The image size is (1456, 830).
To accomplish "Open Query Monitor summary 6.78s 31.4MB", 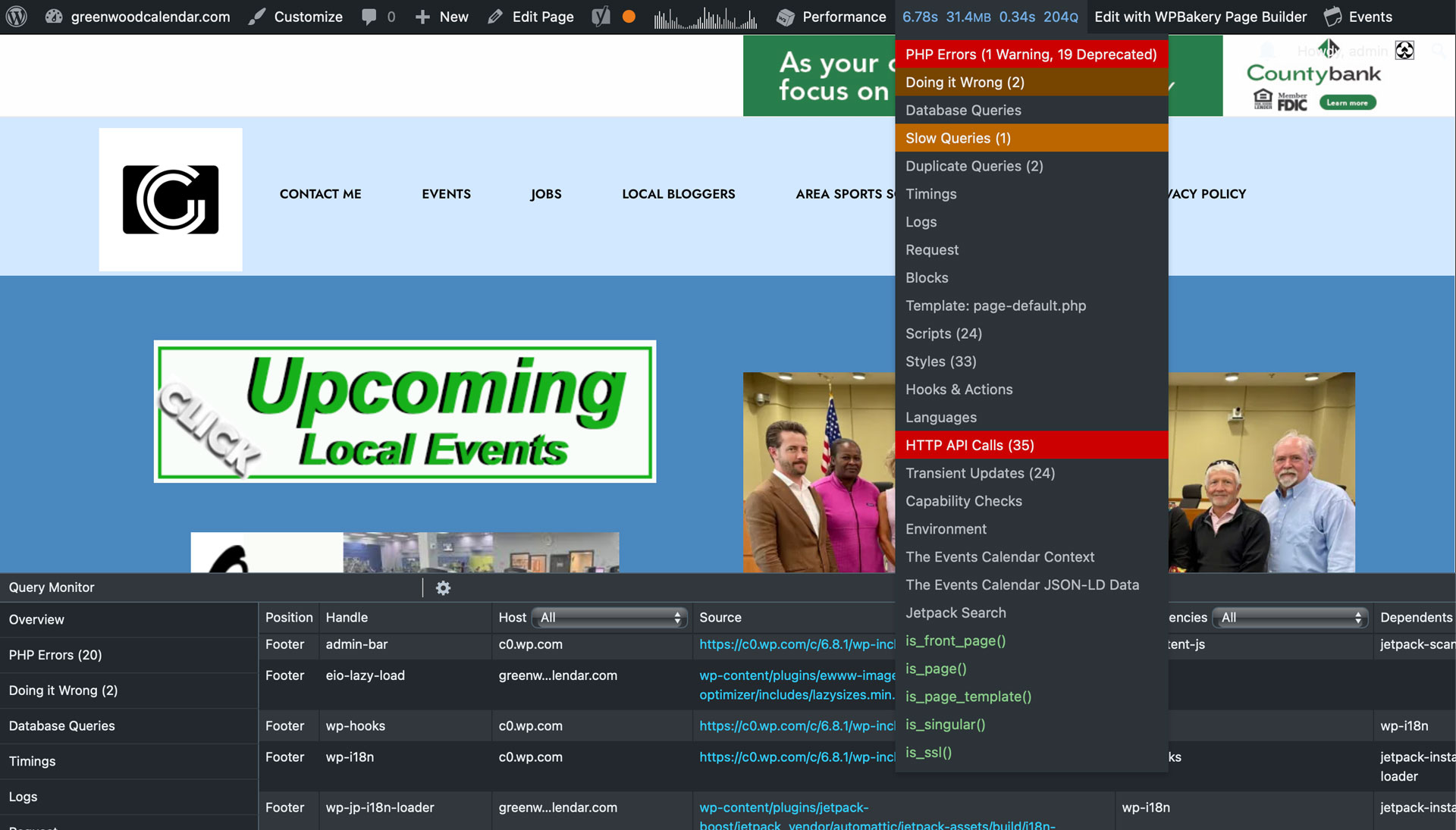I will (990, 17).
